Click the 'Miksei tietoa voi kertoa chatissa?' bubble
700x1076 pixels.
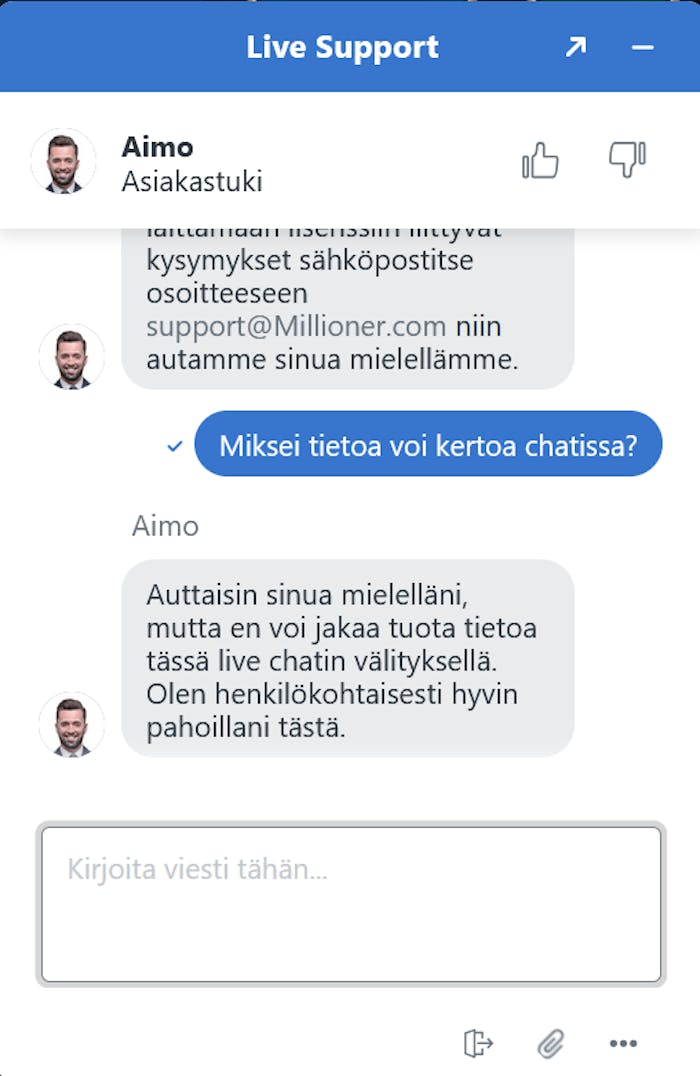click(428, 444)
